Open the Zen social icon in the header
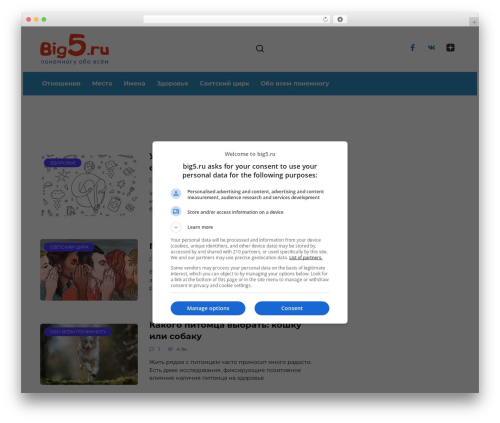 450,48
